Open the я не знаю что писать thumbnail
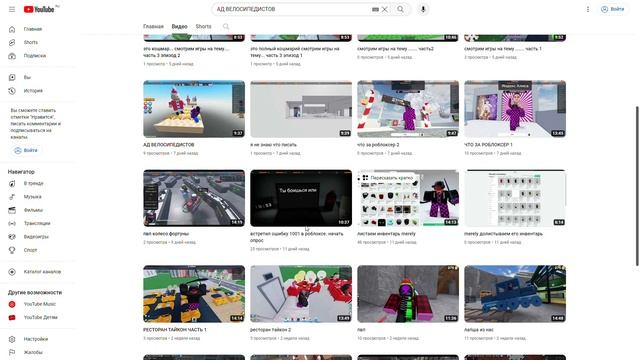 coord(301,109)
